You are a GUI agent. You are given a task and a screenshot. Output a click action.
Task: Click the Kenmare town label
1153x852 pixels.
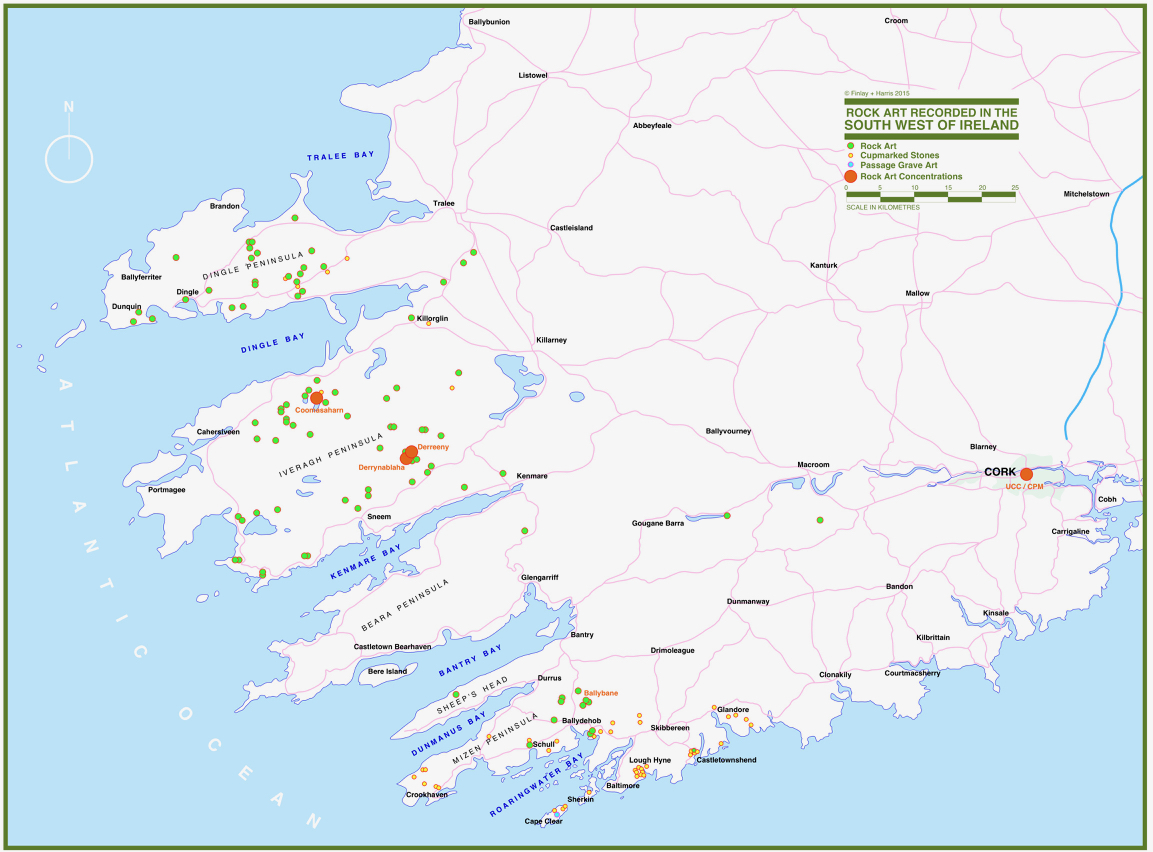click(531, 475)
